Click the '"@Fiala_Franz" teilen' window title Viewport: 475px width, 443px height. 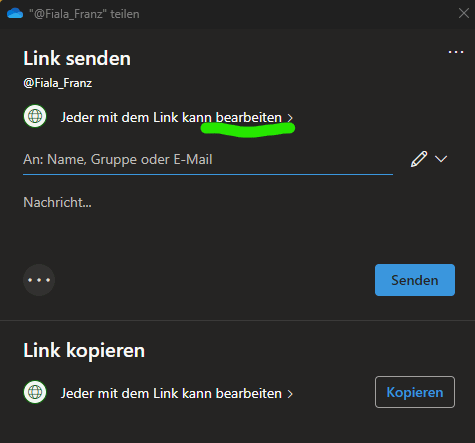tap(84, 14)
